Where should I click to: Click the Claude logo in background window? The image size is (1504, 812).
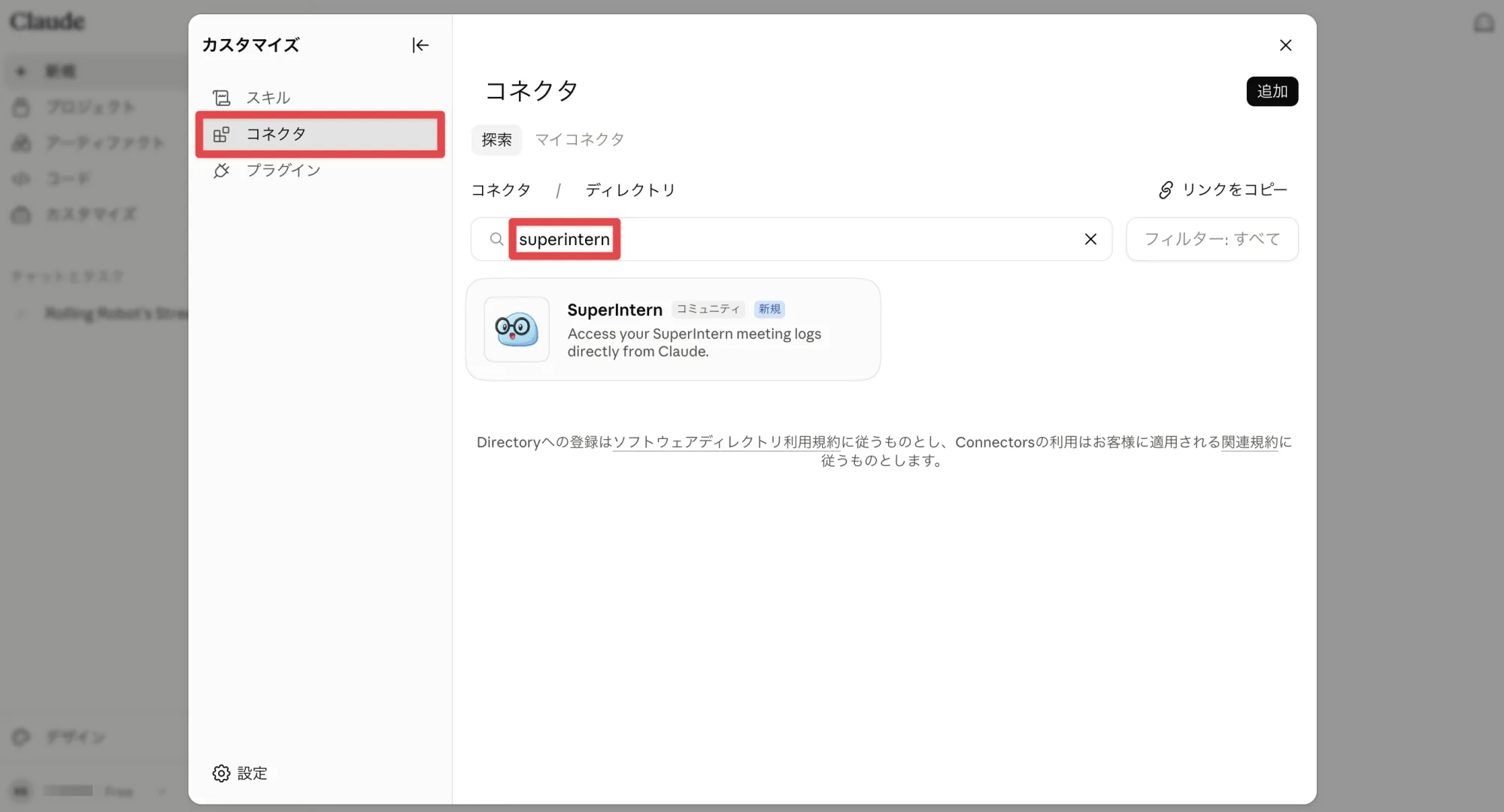point(47,21)
